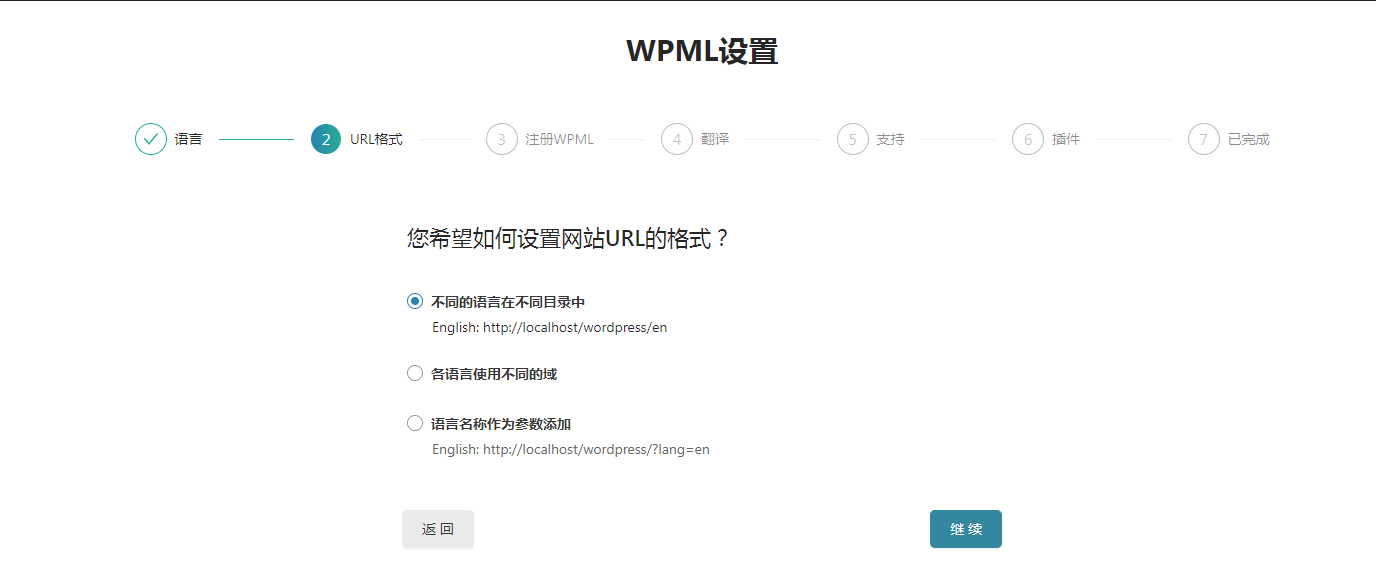Image resolution: width=1376 pixels, height=576 pixels.
Task: Open the 插件 step label
Action: [x=1066, y=139]
